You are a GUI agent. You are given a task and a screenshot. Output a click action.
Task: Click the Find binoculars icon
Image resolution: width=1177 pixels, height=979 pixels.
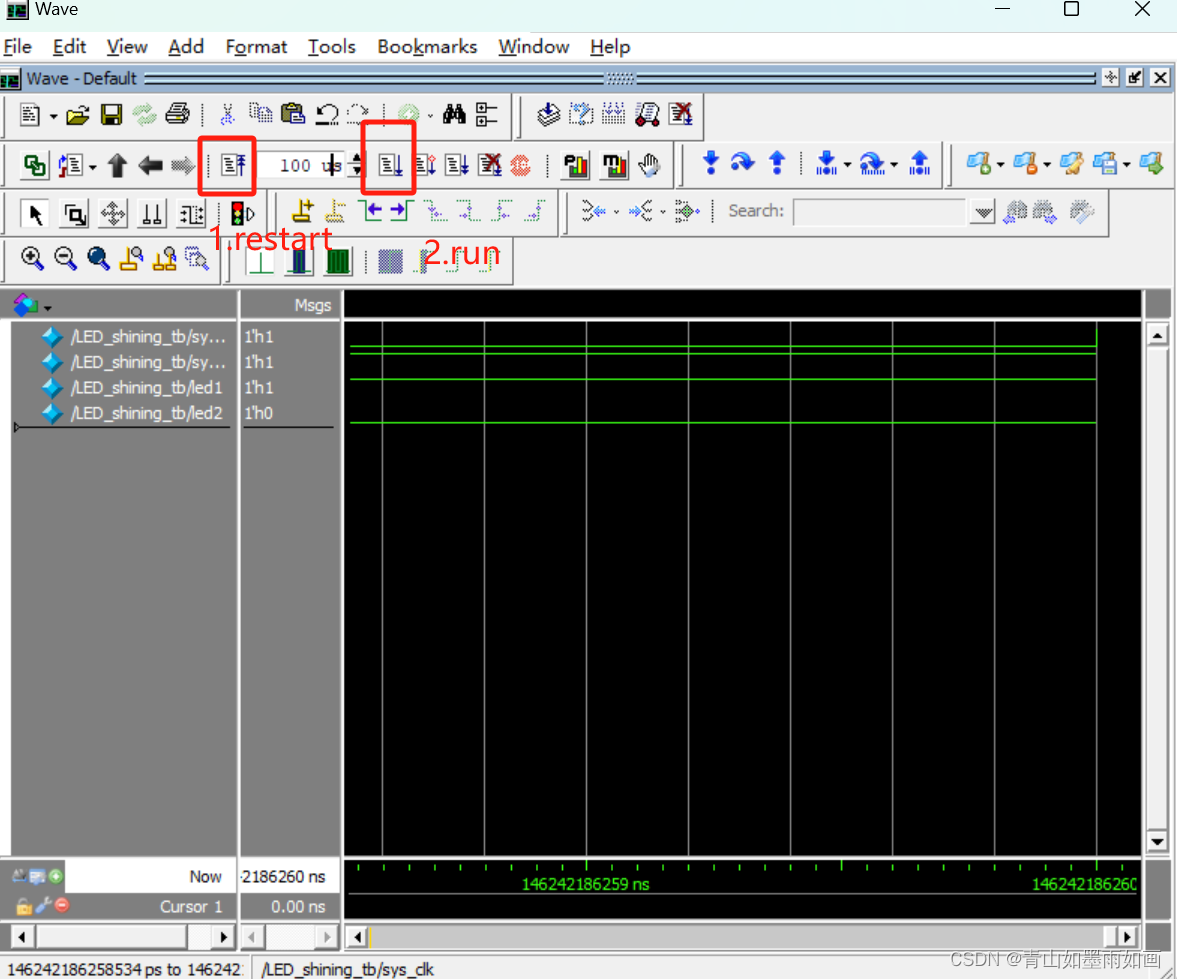[452, 114]
